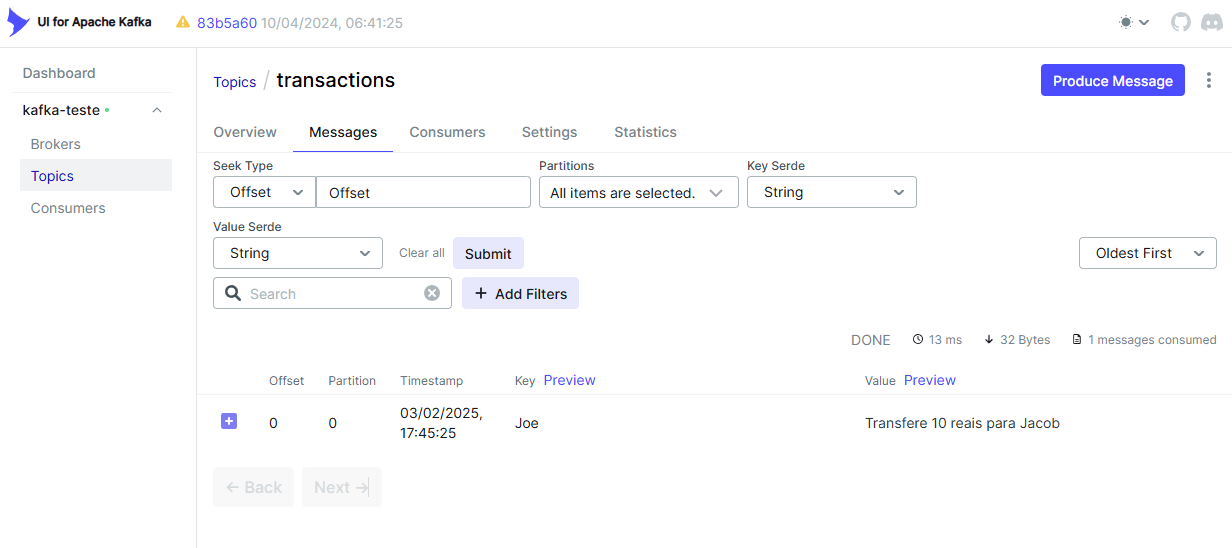Click '1 messages consumed' text
The width and height of the screenshot is (1232, 548).
coord(1152,340)
